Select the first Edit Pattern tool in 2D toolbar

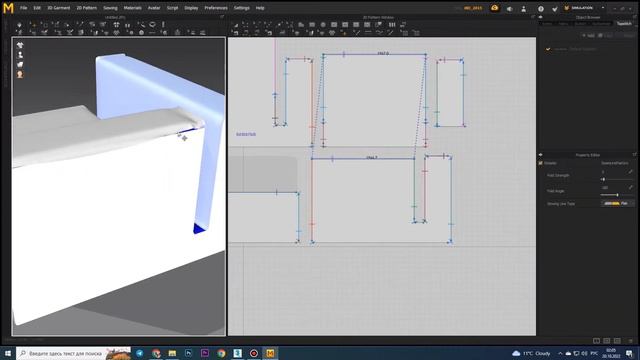point(236,25)
